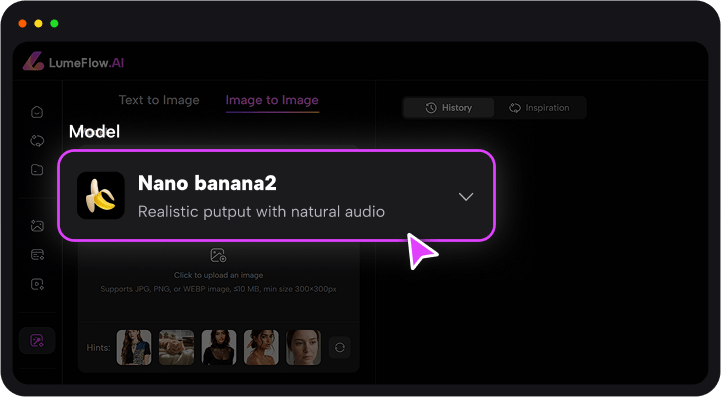Click the upload image icon
721x397 pixels.
(x=218, y=255)
